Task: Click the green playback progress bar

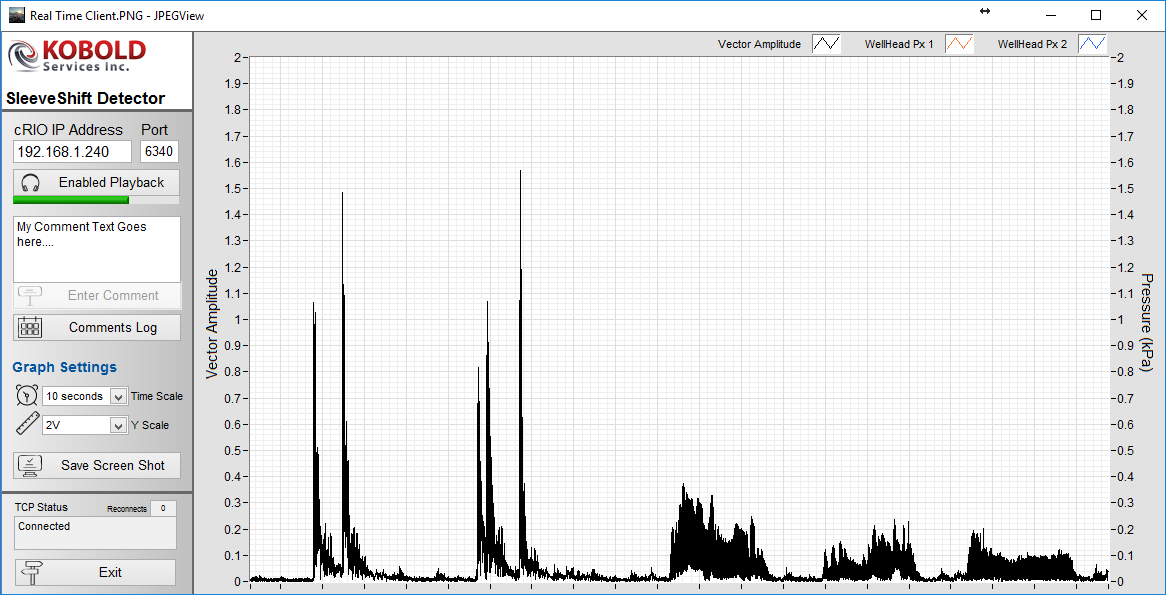Action: [x=70, y=200]
